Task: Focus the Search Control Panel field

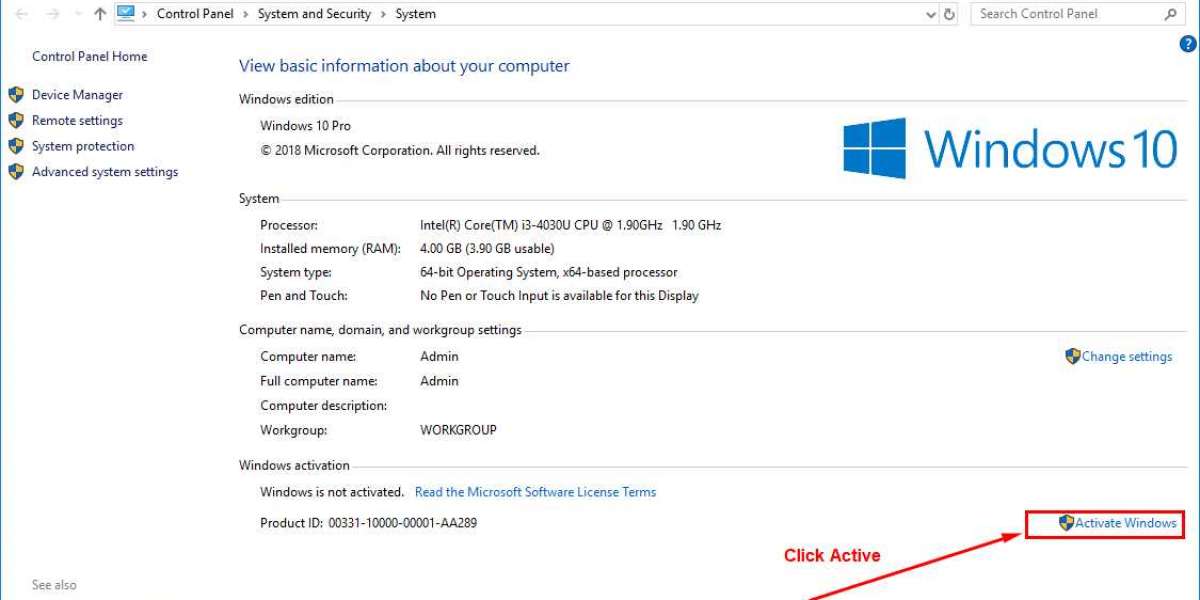Action: point(1065,14)
